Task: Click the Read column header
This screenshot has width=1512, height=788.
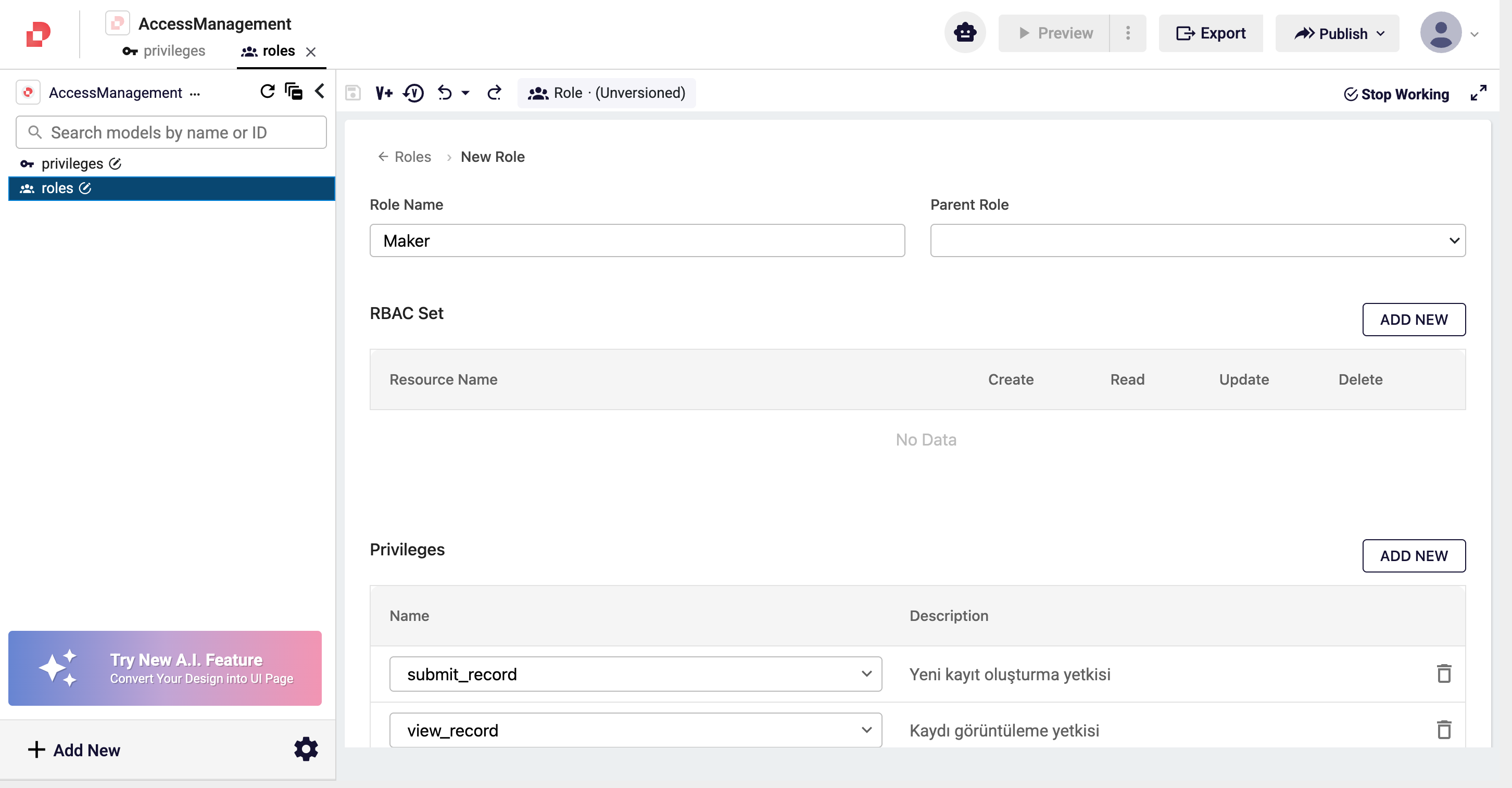Action: pyautogui.click(x=1128, y=379)
